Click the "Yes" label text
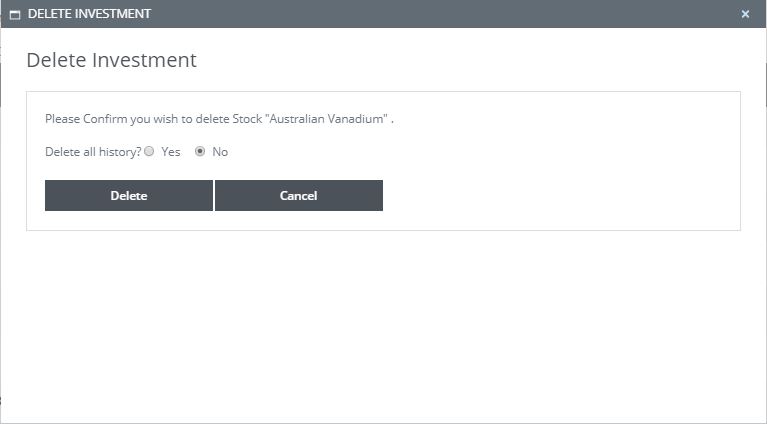The width and height of the screenshot is (767, 424). (170, 152)
